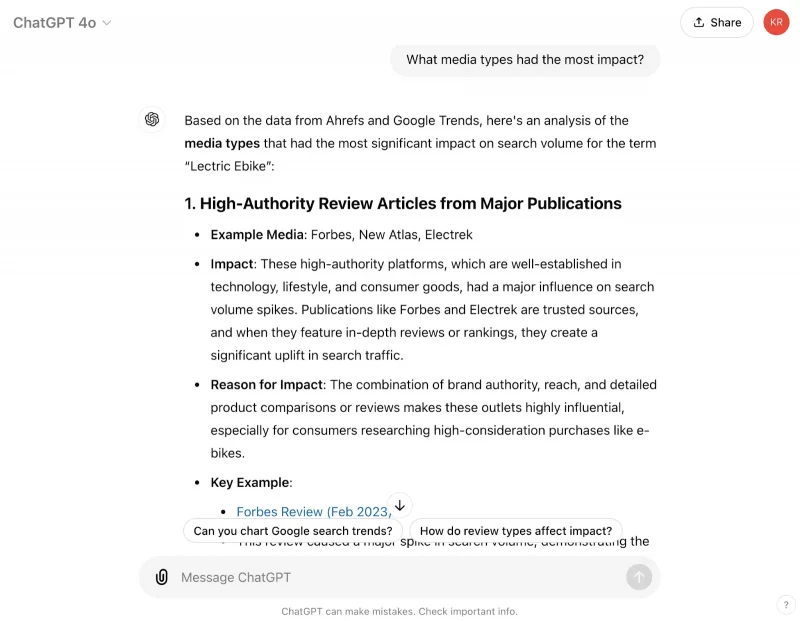Select 'Can you chart Google search trends?' suggestion
This screenshot has width=800, height=621.
[x=293, y=531]
